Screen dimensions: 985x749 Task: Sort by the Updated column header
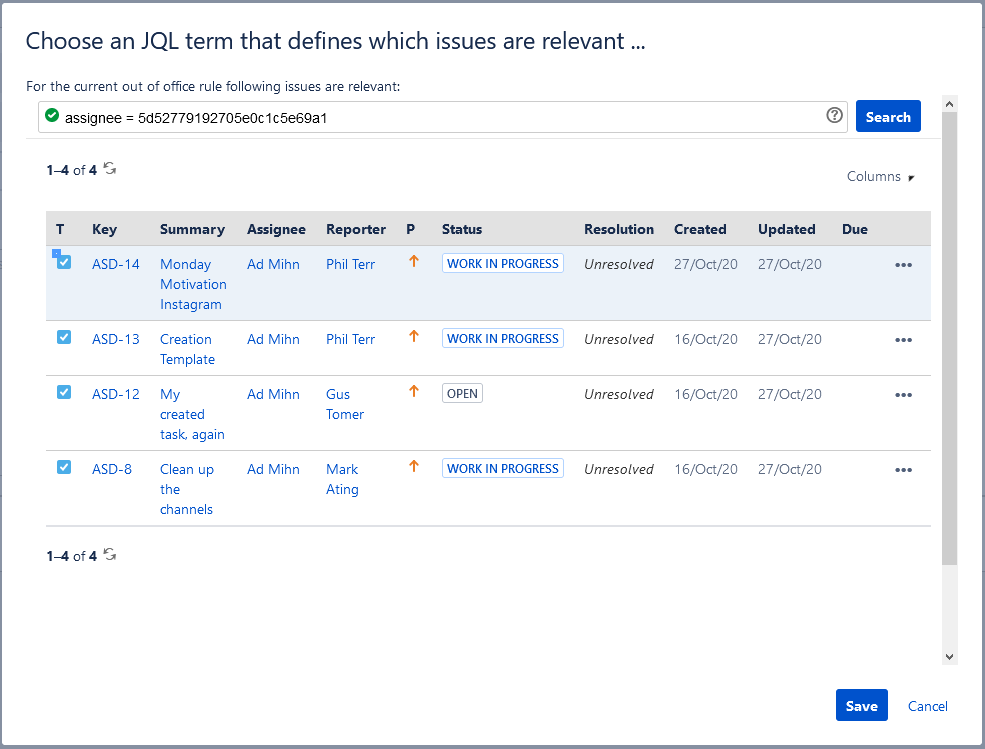click(x=786, y=229)
